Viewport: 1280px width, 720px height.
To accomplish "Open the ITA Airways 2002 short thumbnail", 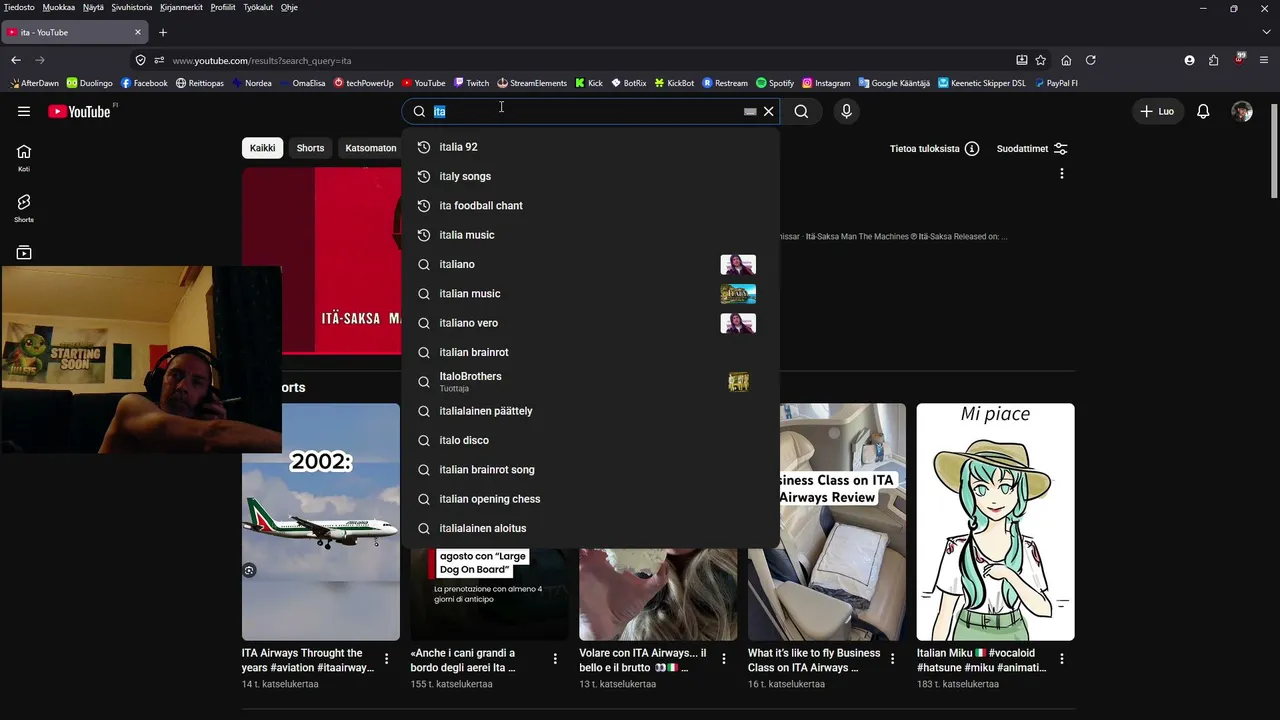I will [x=320, y=522].
